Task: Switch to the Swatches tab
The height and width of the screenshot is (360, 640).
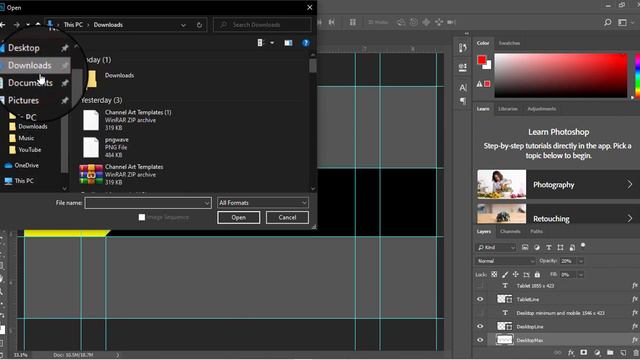Action: 509,43
